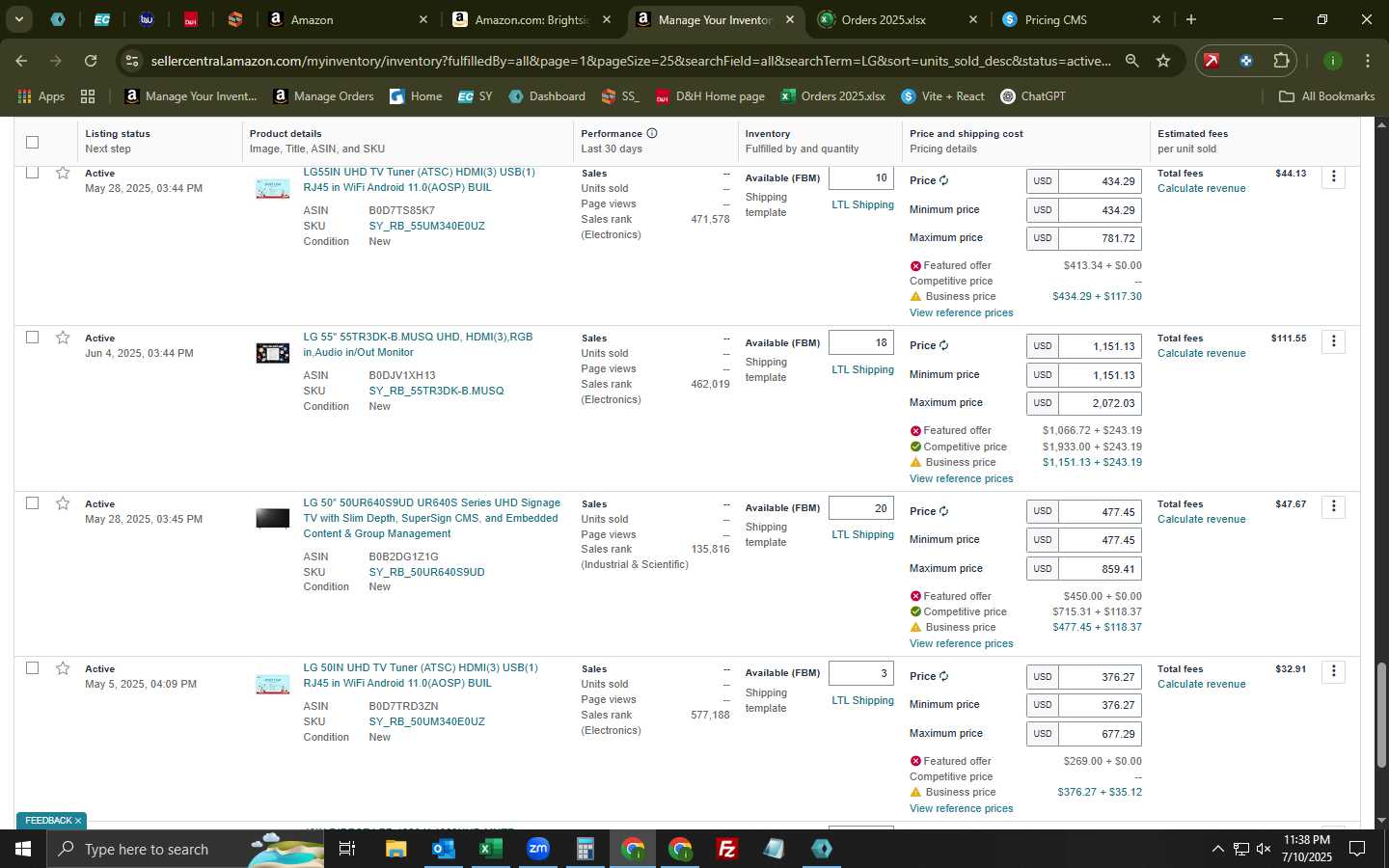Click price refresh icon for 376.27 listing
The image size is (1389, 868).
click(943, 676)
